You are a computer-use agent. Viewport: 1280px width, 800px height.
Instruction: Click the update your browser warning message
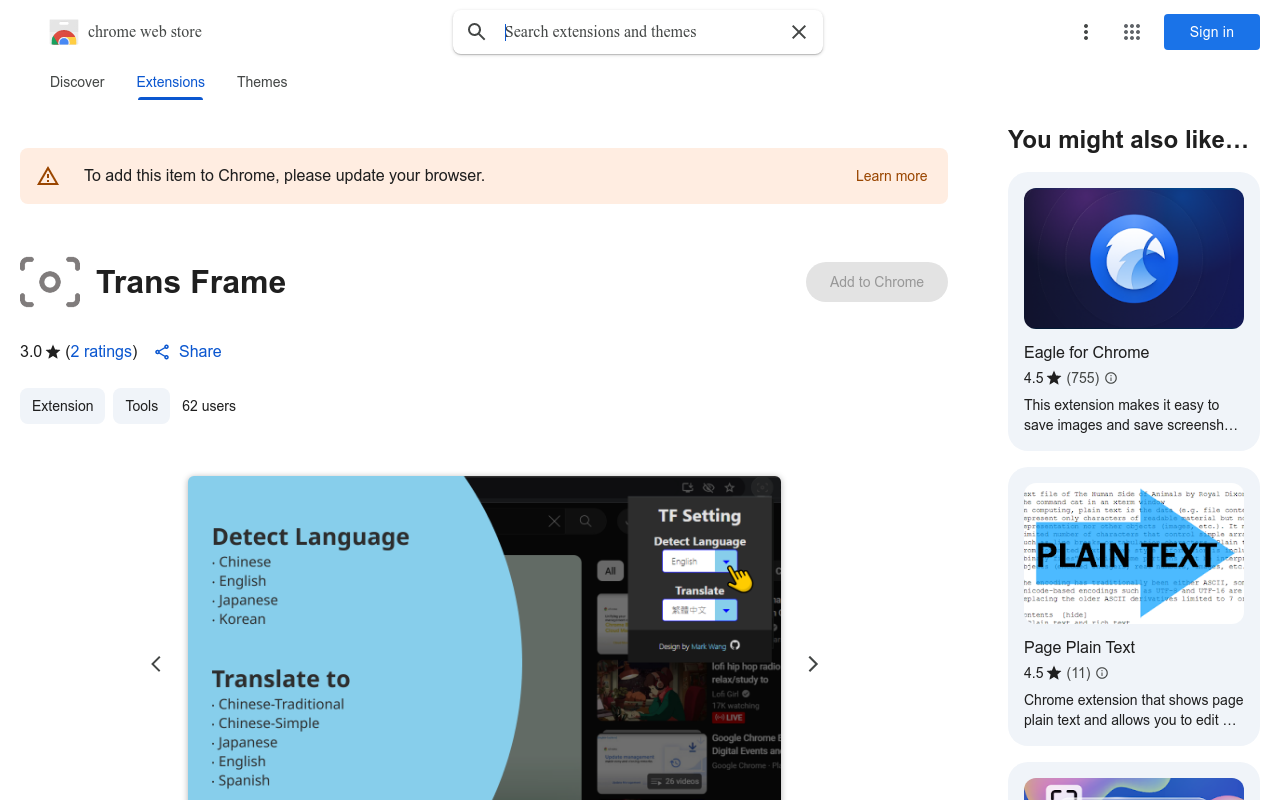point(284,176)
